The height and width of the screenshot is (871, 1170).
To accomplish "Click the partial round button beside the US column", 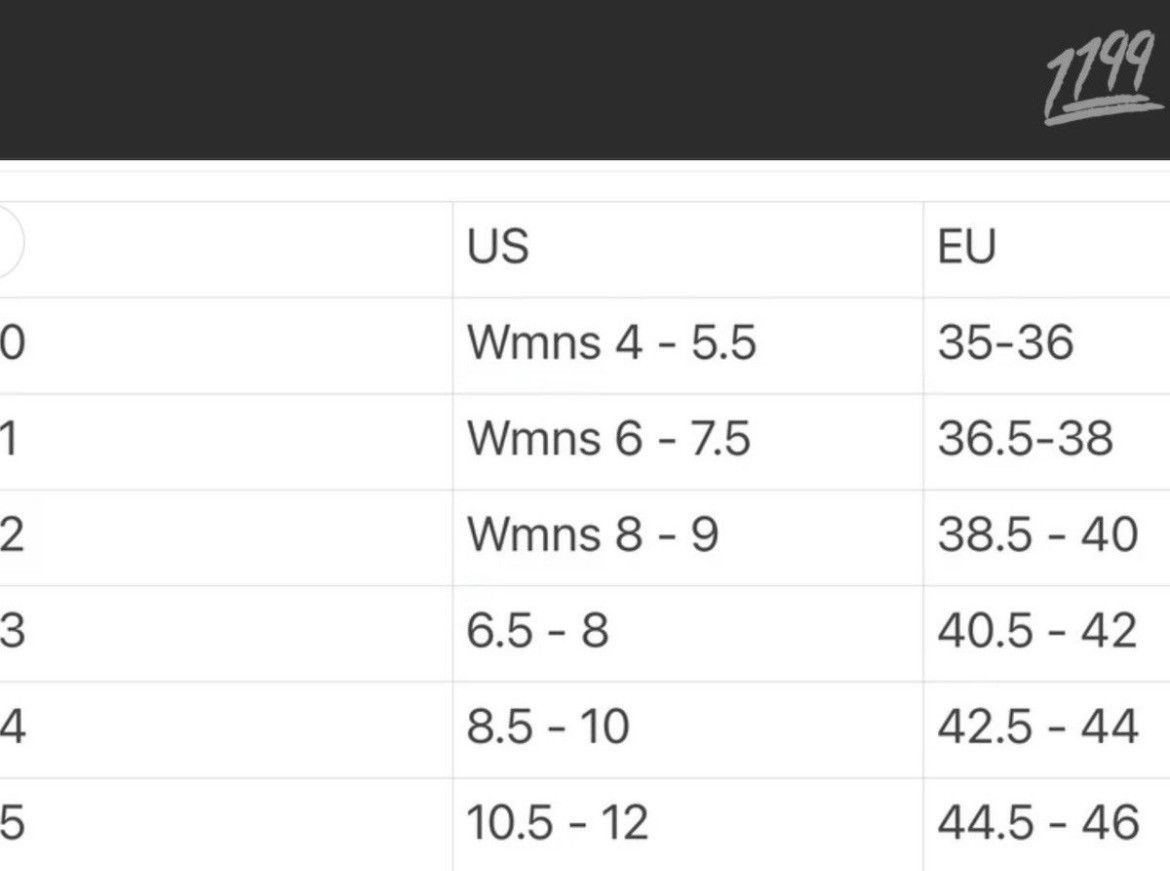I will [x=9, y=243].
